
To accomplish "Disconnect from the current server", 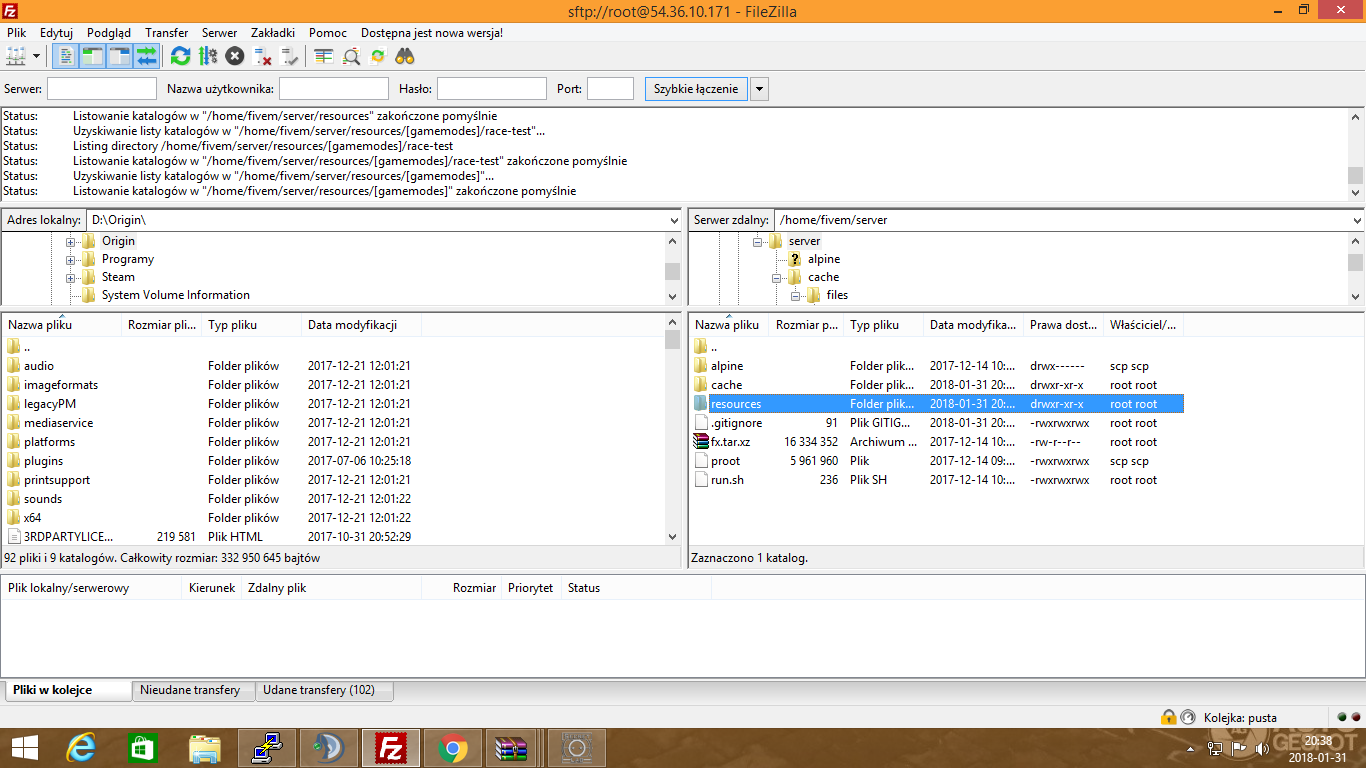I will pyautogui.click(x=262, y=56).
